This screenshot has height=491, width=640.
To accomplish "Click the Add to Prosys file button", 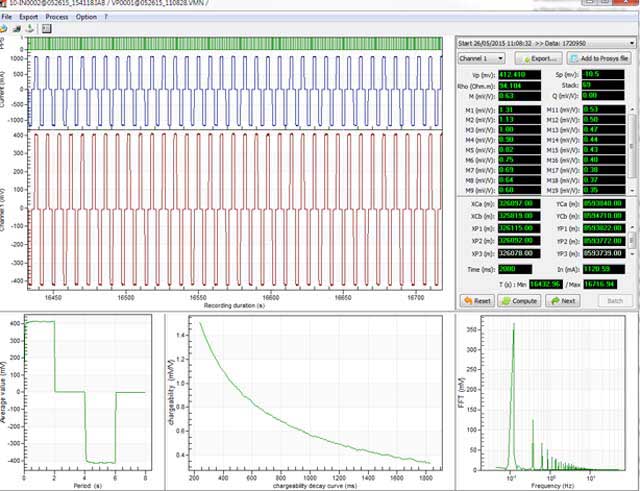I will [600, 58].
